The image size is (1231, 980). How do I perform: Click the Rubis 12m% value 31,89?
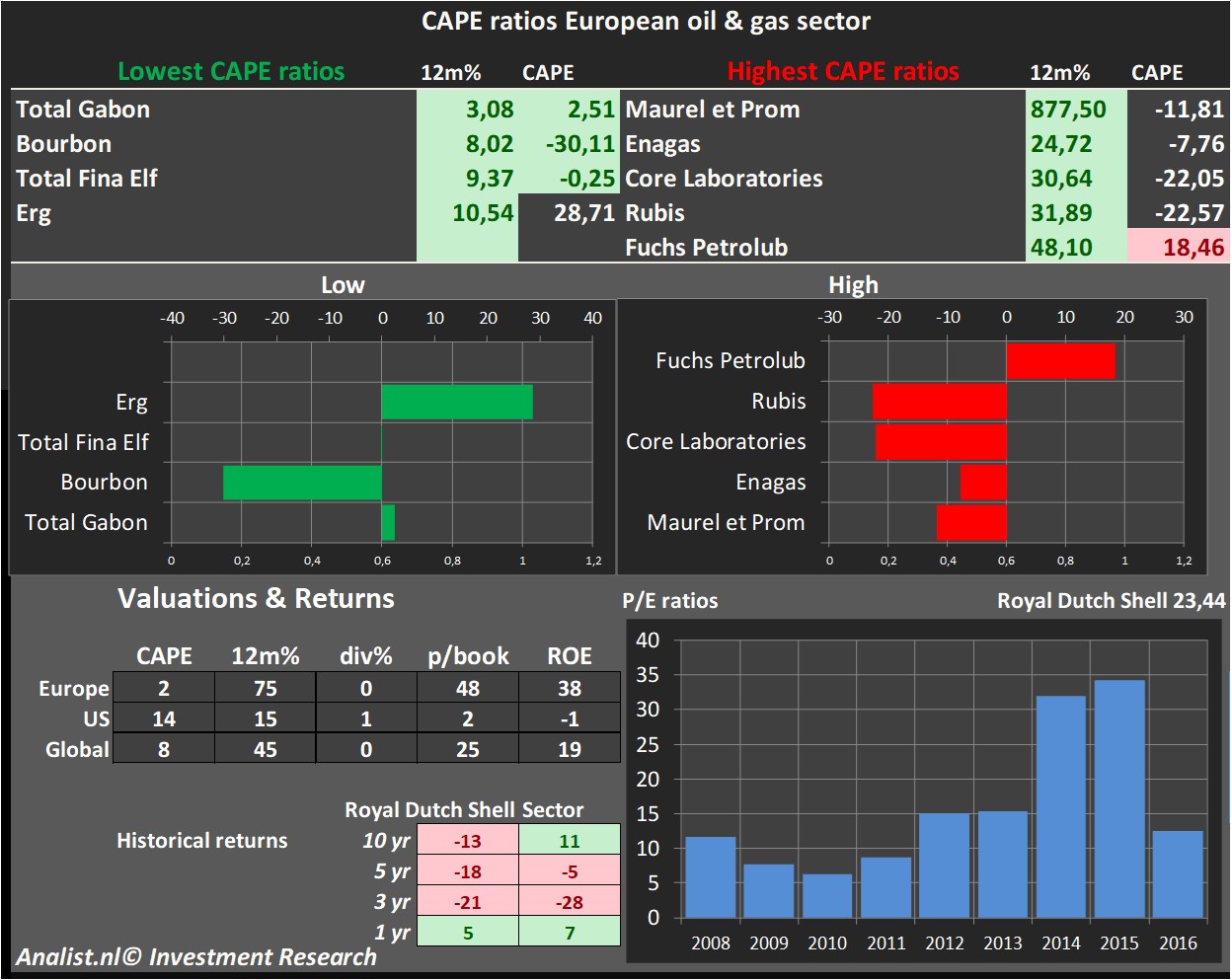coord(1061,213)
